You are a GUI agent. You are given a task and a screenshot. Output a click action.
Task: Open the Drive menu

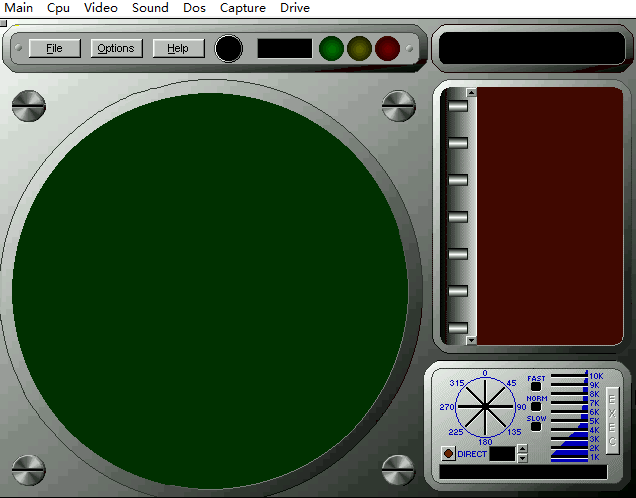(x=295, y=8)
